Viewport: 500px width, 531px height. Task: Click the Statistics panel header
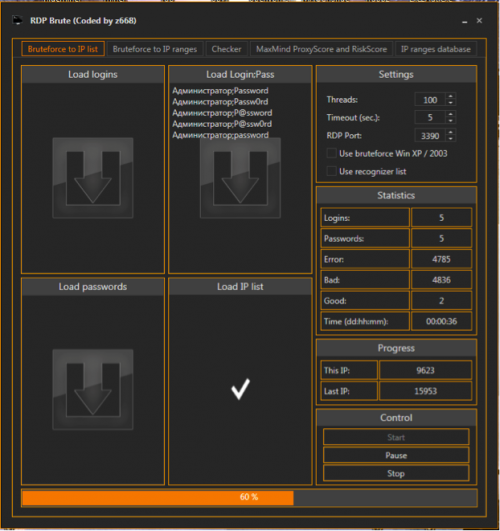[x=396, y=195]
